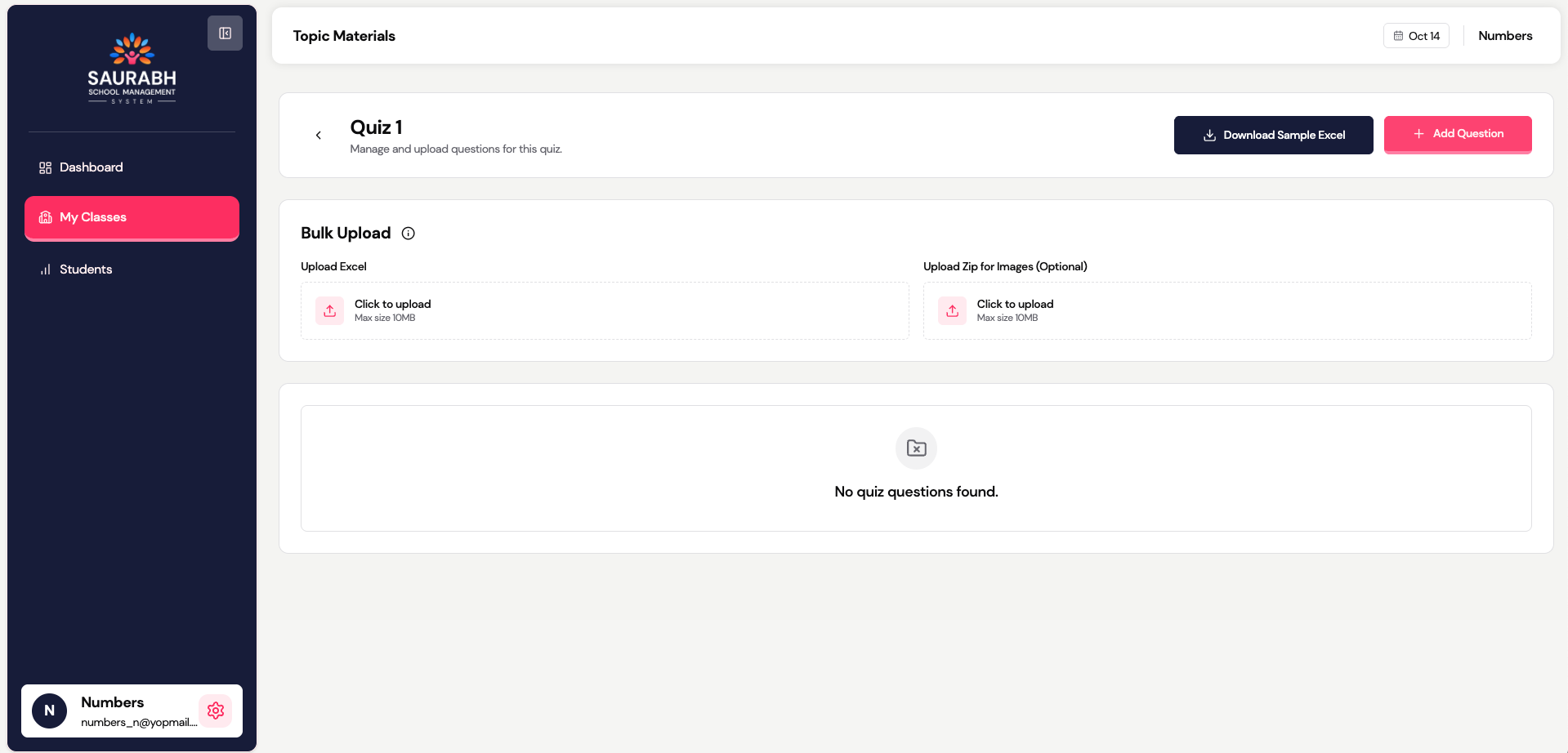Show Bulk Upload info tooltip icon
The image size is (1568, 753).
(x=409, y=234)
